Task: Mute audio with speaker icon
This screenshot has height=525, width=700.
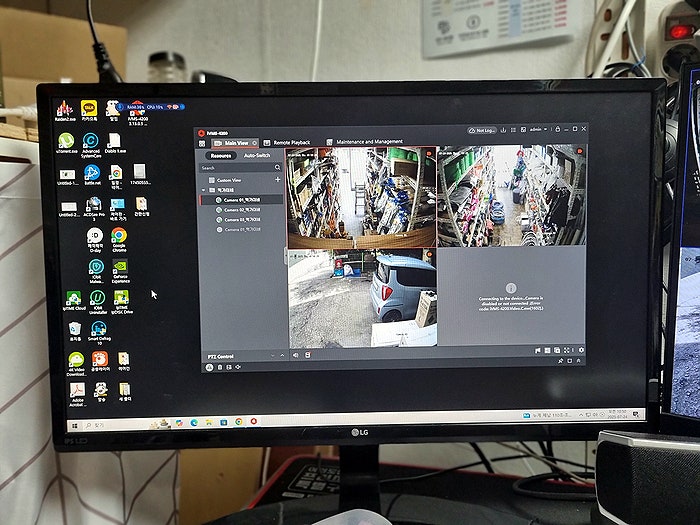Action: 296,355
